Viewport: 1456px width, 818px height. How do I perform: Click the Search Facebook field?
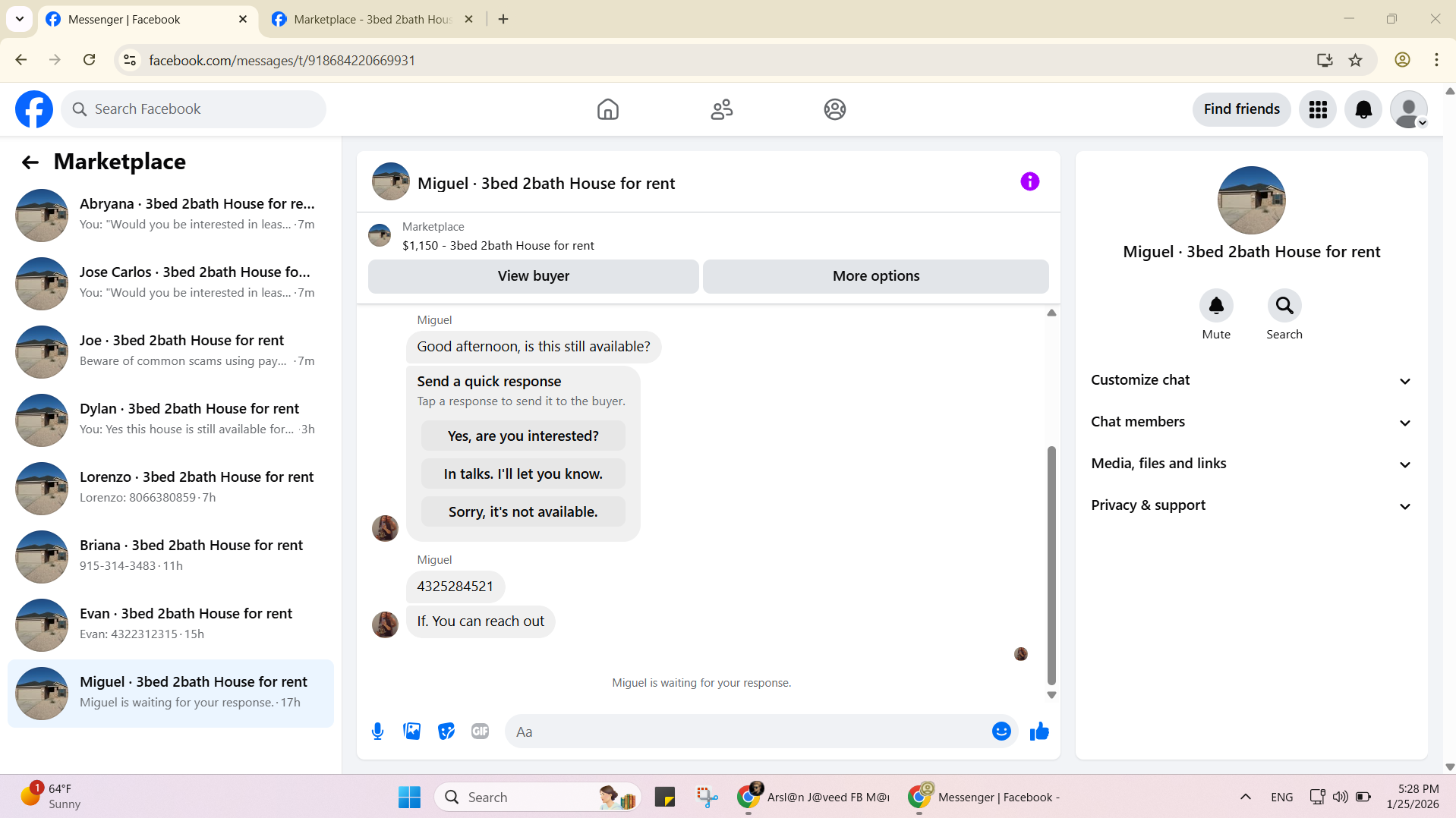pos(194,109)
